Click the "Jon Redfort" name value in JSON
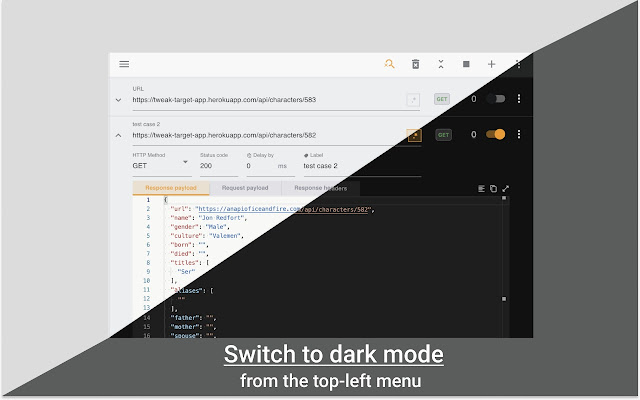 coord(223,218)
